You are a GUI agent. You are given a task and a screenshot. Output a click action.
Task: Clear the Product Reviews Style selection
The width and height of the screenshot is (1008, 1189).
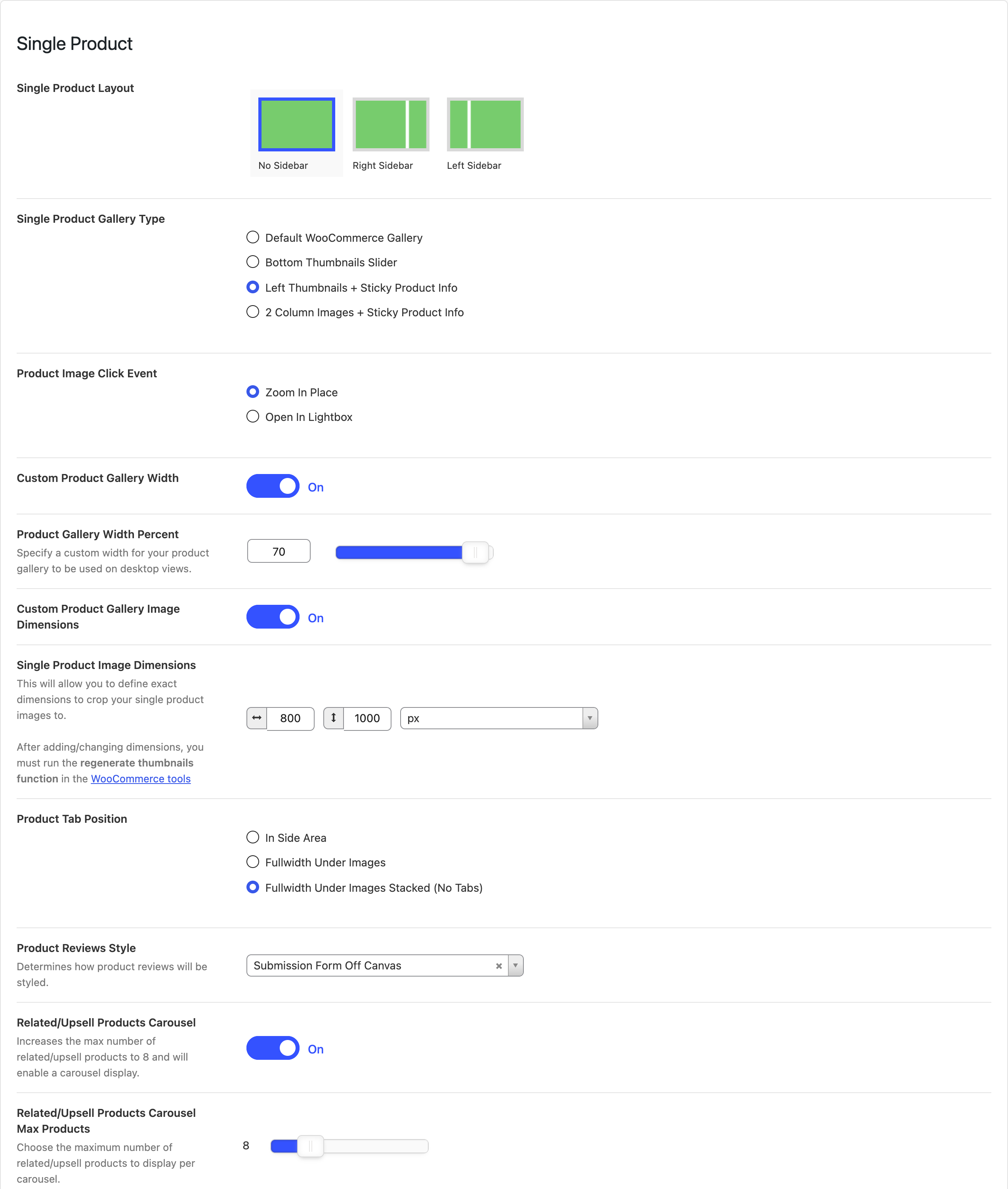pyautogui.click(x=499, y=965)
